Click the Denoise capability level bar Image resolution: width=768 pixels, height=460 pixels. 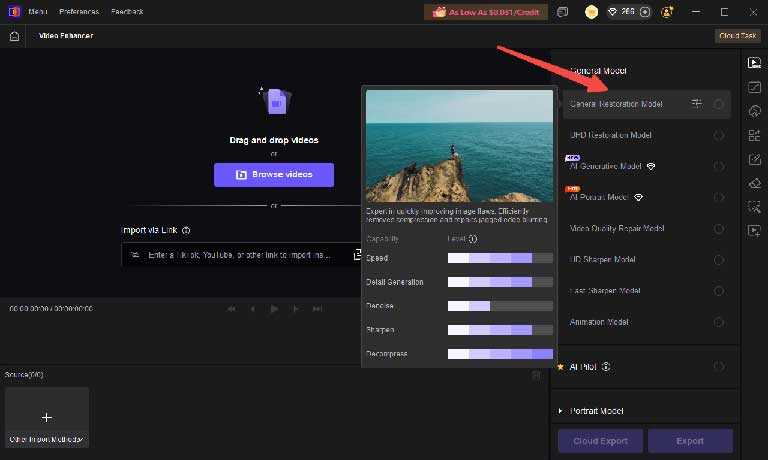pyautogui.click(x=500, y=306)
